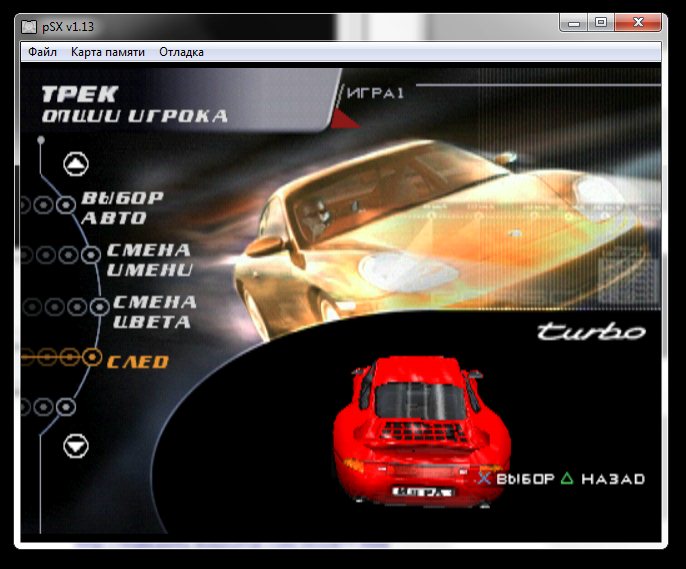Click the circle node beside СМЕНА ИМЕНИ
The height and width of the screenshot is (569, 686).
coord(90,255)
